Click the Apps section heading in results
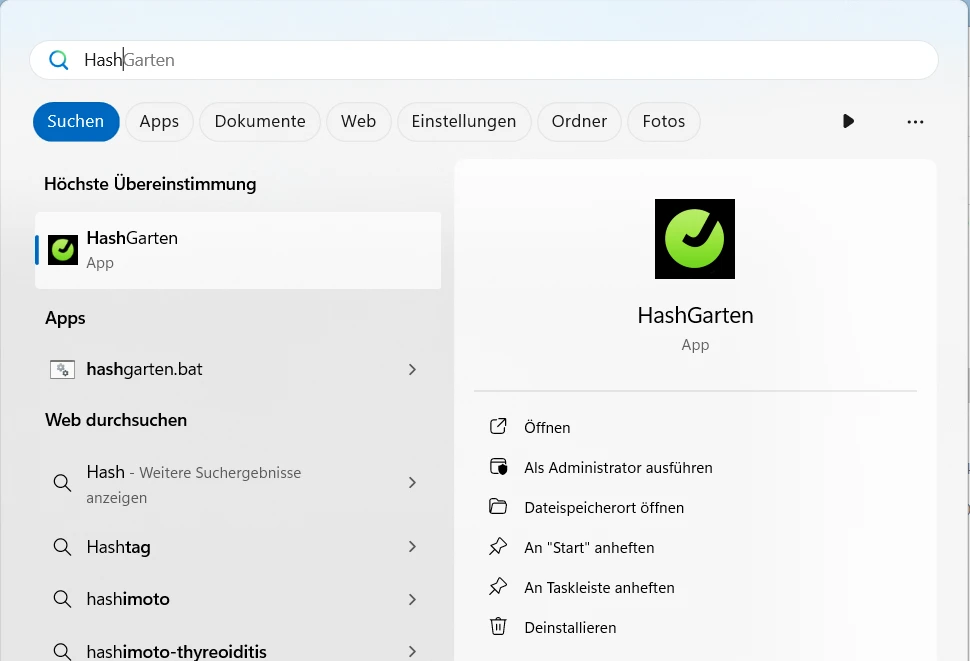 (x=66, y=319)
